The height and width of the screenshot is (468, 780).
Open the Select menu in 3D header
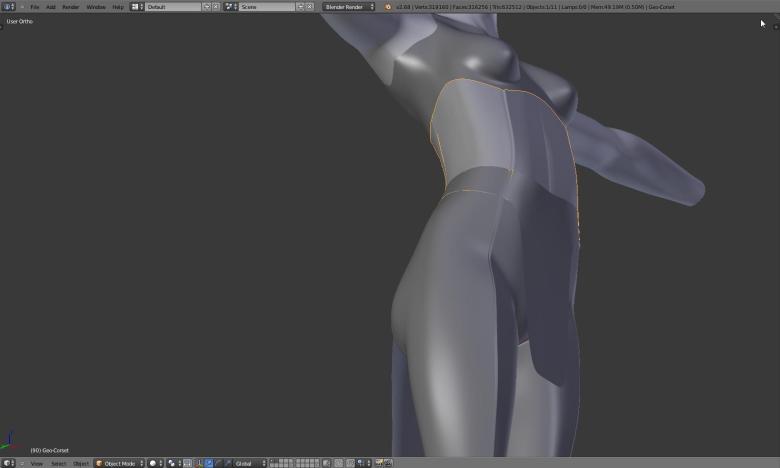click(x=58, y=463)
